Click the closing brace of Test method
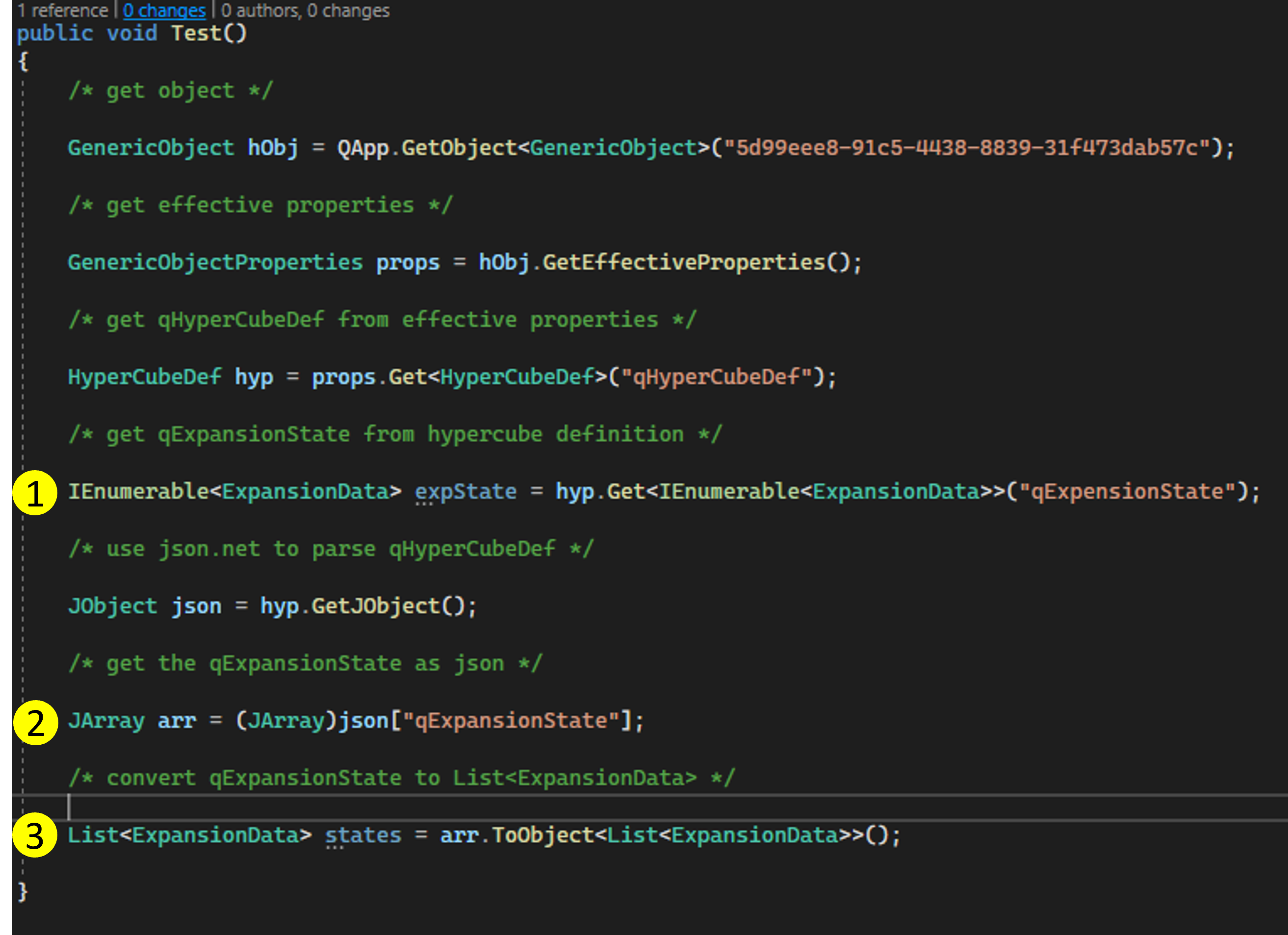This screenshot has width=1288, height=935. tap(23, 892)
